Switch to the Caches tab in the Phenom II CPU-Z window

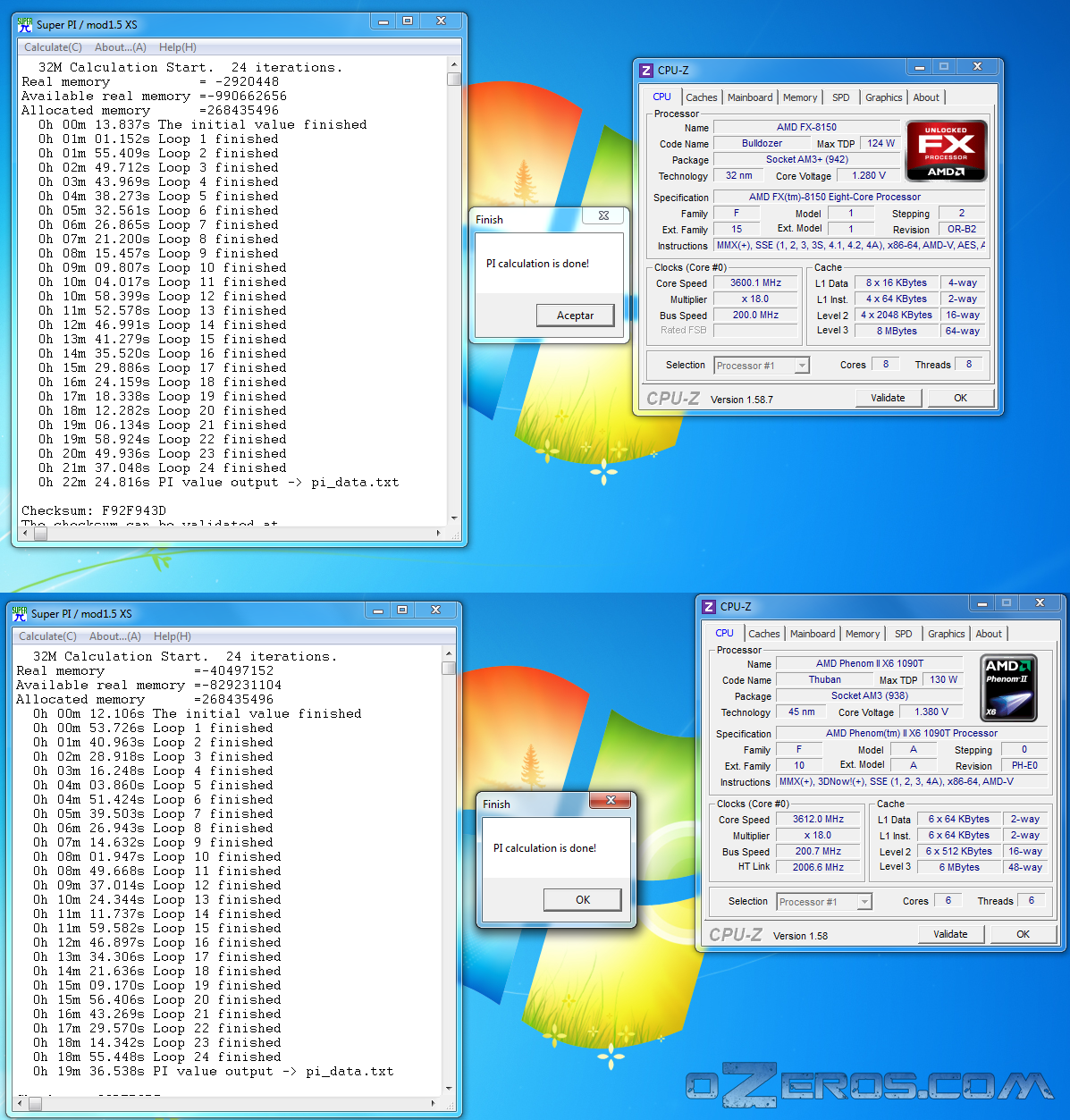tap(764, 634)
